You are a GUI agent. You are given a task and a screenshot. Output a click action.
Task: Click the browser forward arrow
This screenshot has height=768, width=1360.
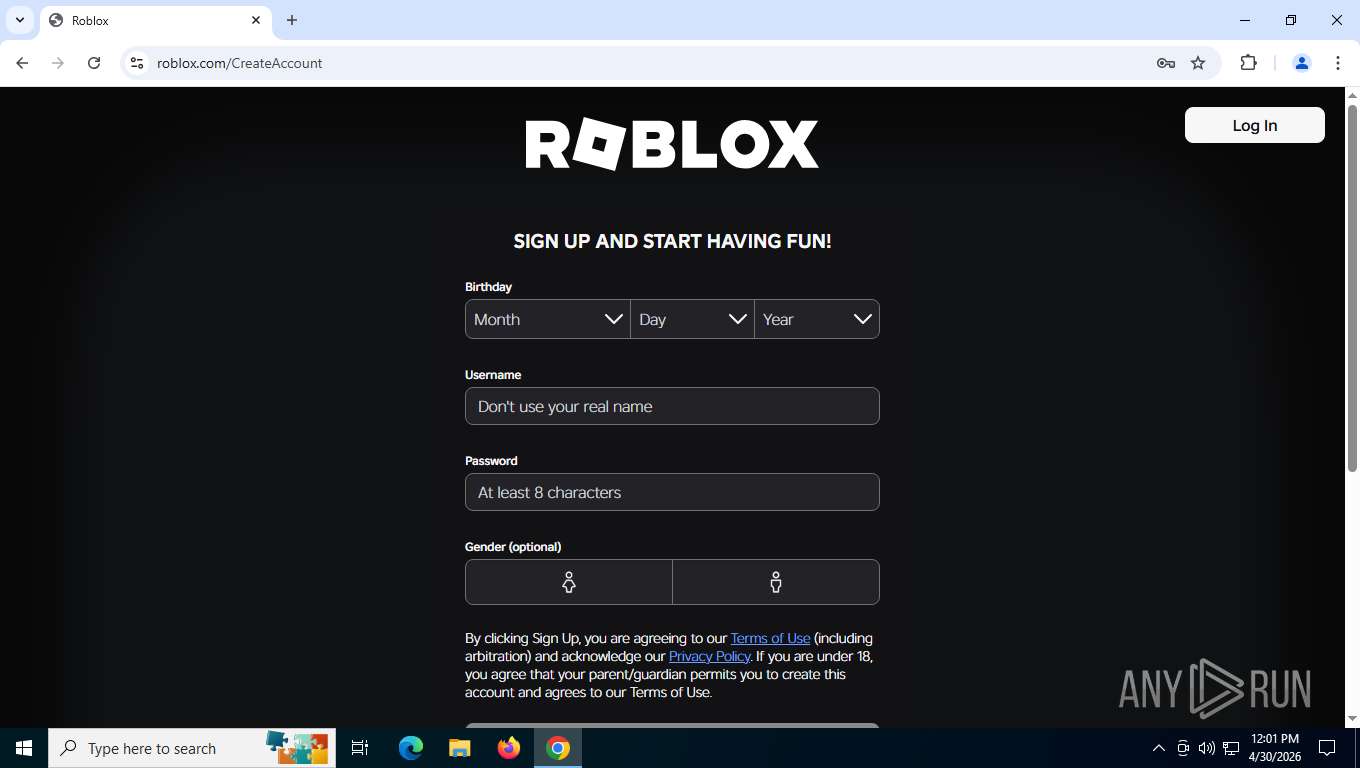click(58, 63)
